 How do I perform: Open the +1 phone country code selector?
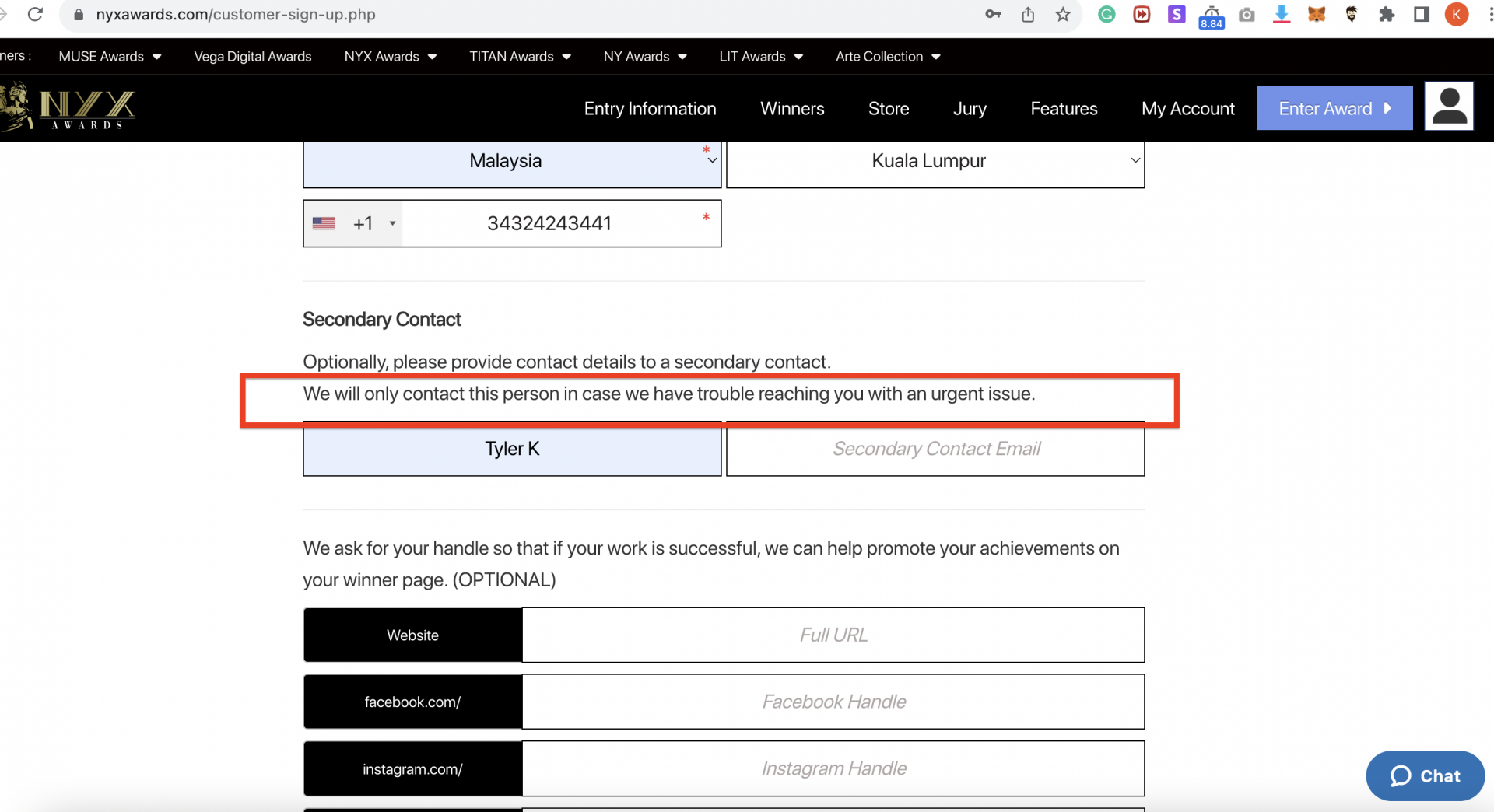(x=353, y=223)
